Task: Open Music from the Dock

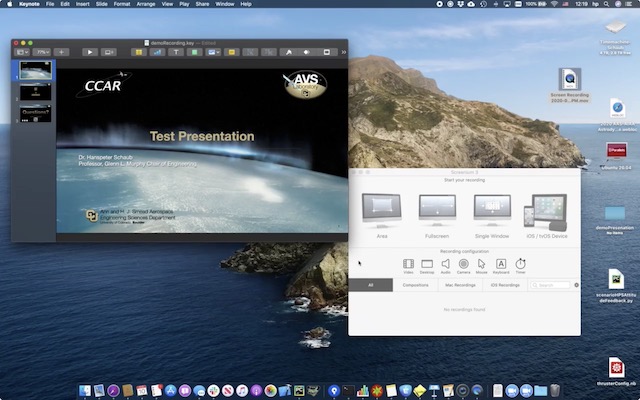Action: 242,391
